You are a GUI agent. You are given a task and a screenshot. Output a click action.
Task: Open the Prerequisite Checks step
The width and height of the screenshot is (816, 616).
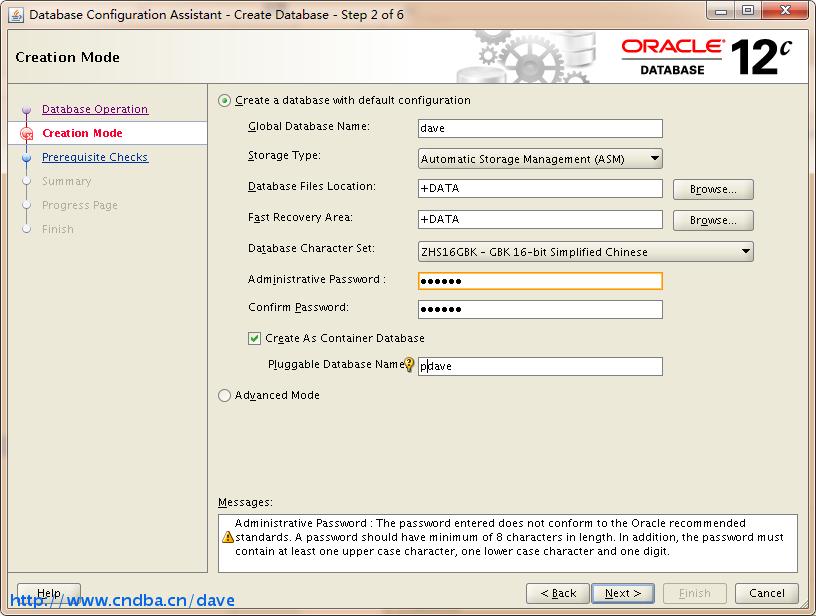coord(95,157)
